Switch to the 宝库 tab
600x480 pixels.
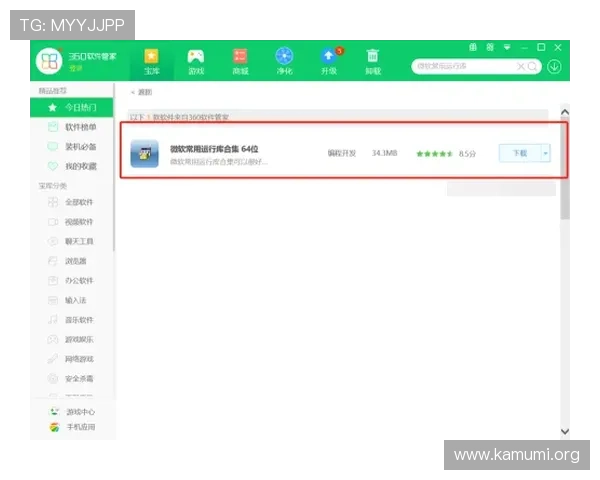pyautogui.click(x=152, y=62)
